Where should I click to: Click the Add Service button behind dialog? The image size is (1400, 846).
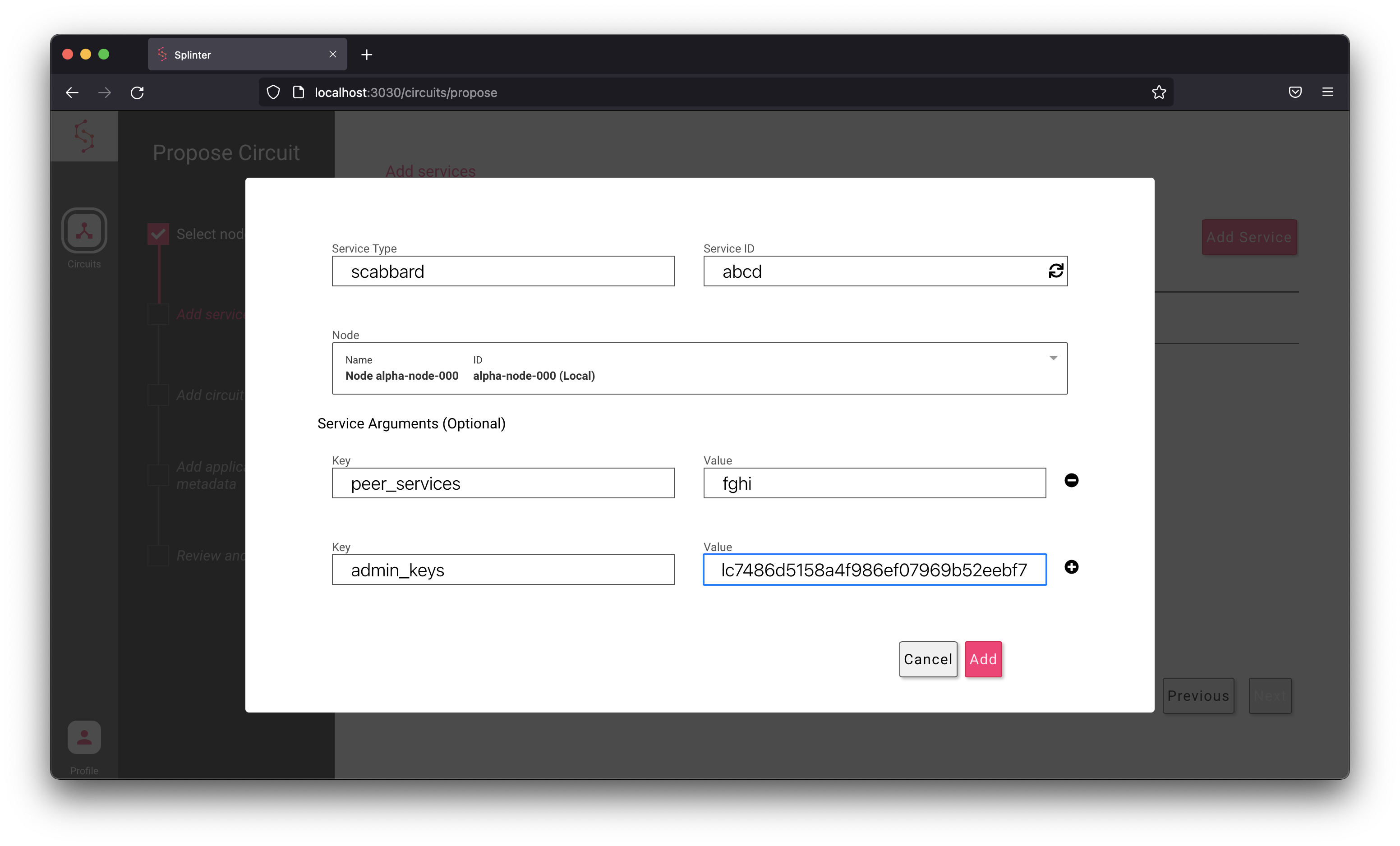click(x=1249, y=237)
